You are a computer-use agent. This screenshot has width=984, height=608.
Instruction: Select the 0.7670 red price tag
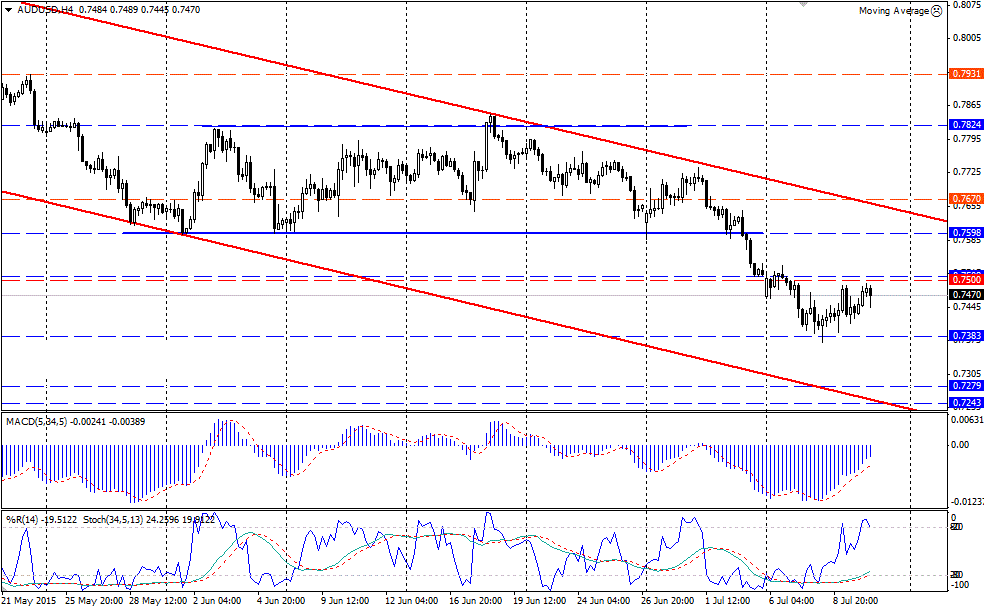(x=965, y=199)
